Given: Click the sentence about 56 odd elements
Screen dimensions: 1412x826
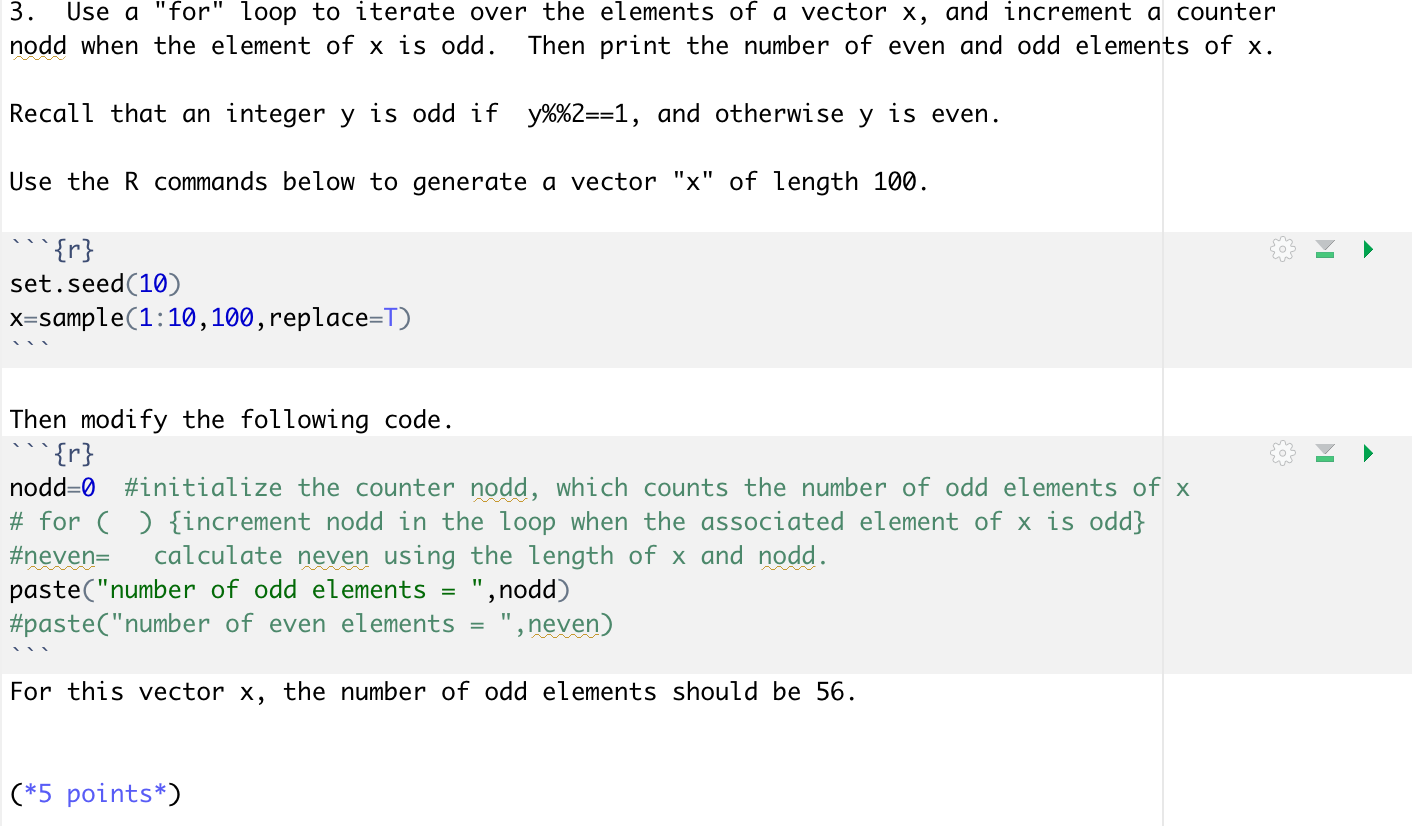Looking at the screenshot, I should (430, 691).
